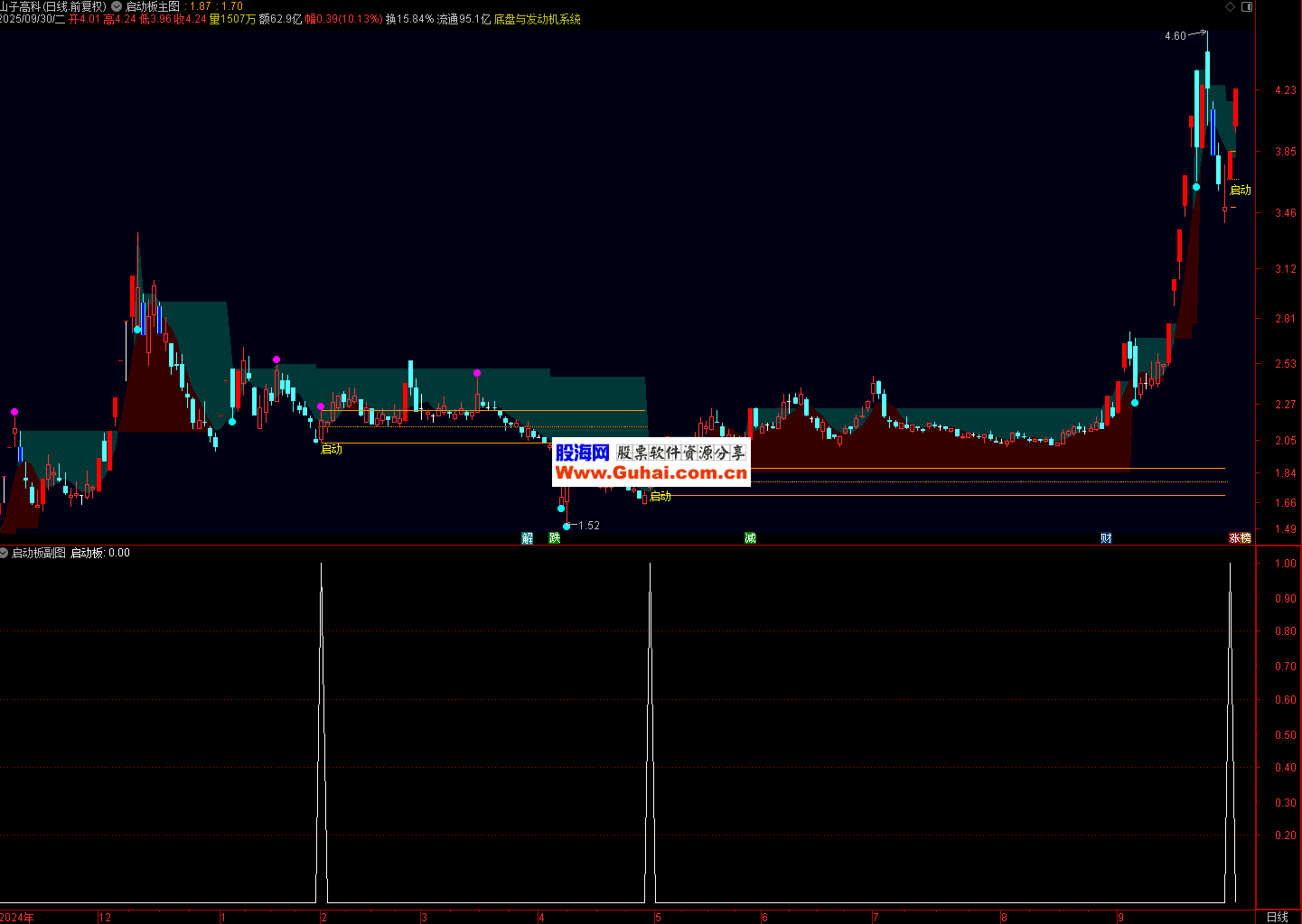Click the 4.60 high price annotation
This screenshot has height=924, width=1302.
pyautogui.click(x=1175, y=36)
